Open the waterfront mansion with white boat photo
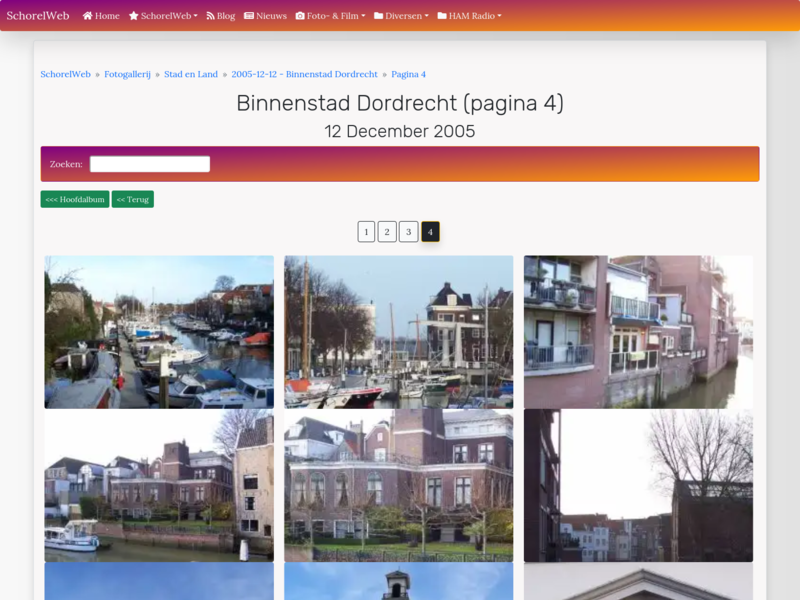800x600 pixels. coord(159,485)
